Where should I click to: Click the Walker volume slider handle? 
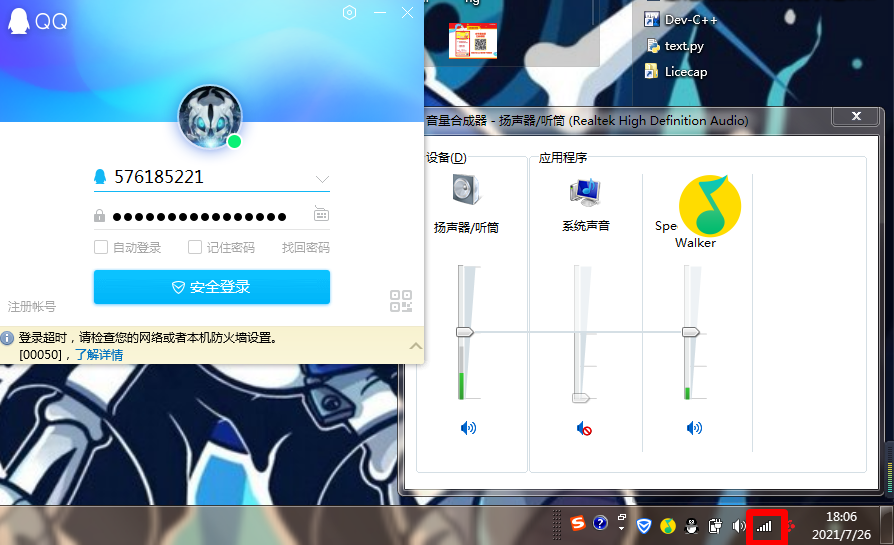691,332
